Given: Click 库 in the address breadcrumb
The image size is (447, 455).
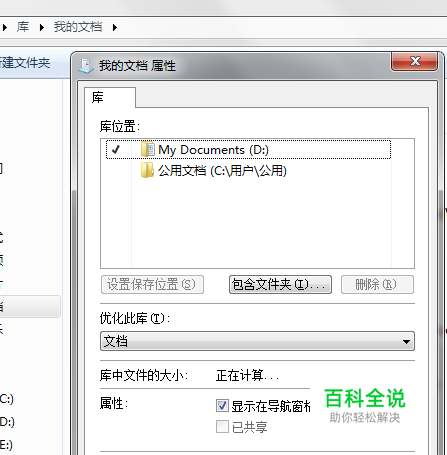Looking at the screenshot, I should tap(23, 27).
